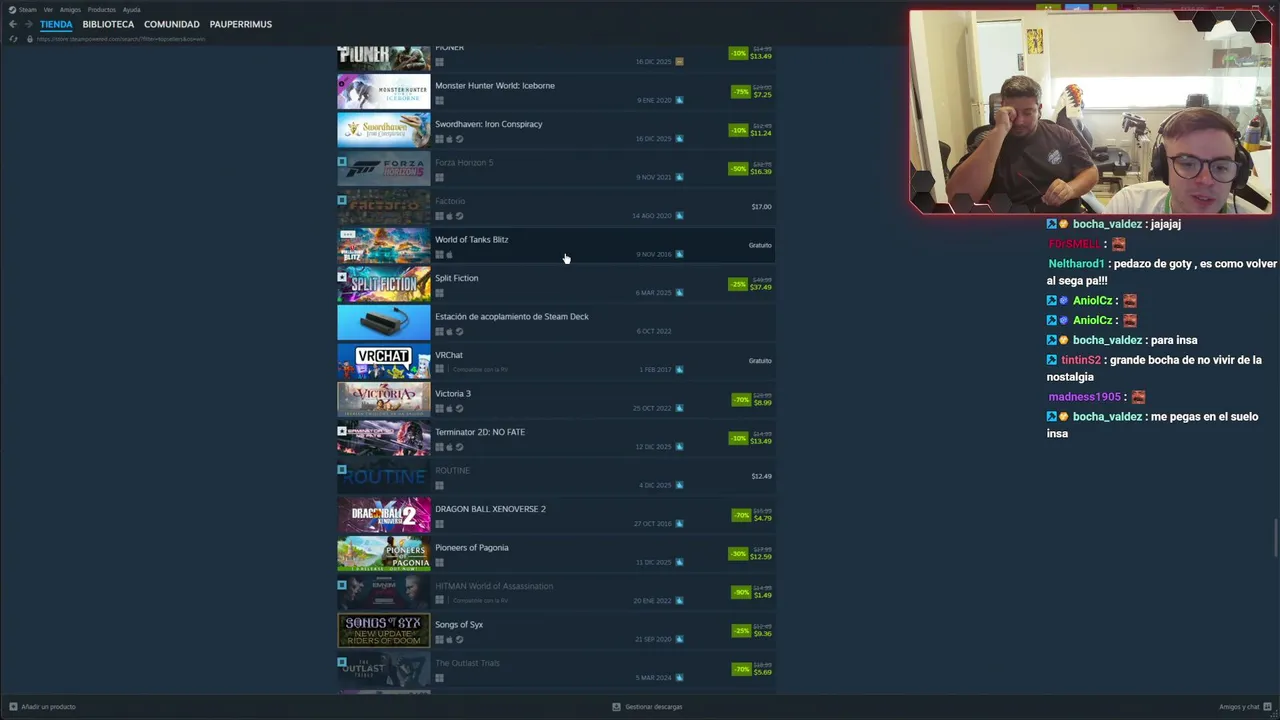
Task: Click the SteamOS icon under Victoria 3
Action: [x=459, y=408]
